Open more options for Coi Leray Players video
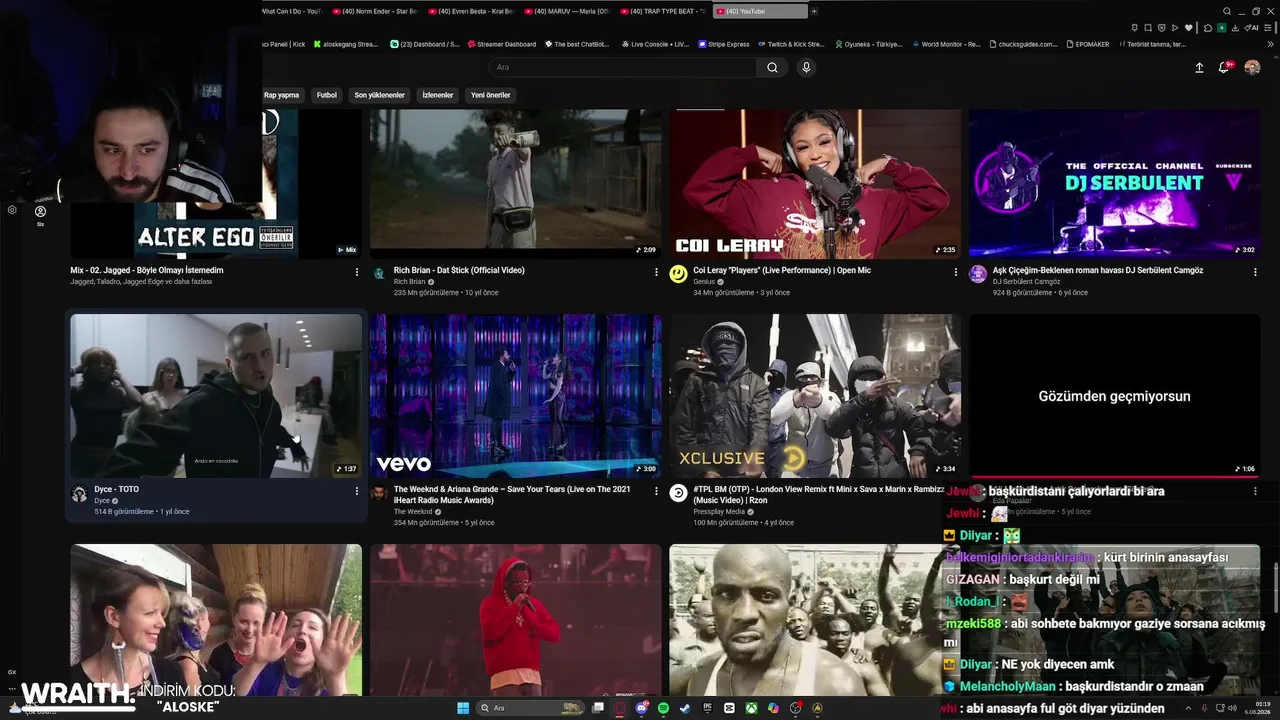 pos(955,271)
